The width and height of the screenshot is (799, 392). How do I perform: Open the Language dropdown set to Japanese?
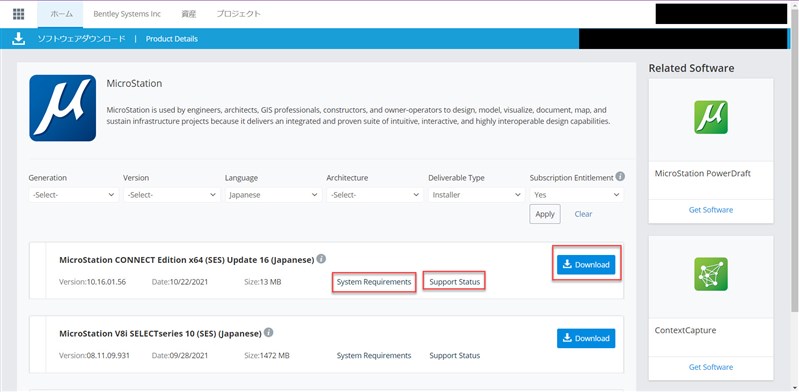(x=273, y=195)
